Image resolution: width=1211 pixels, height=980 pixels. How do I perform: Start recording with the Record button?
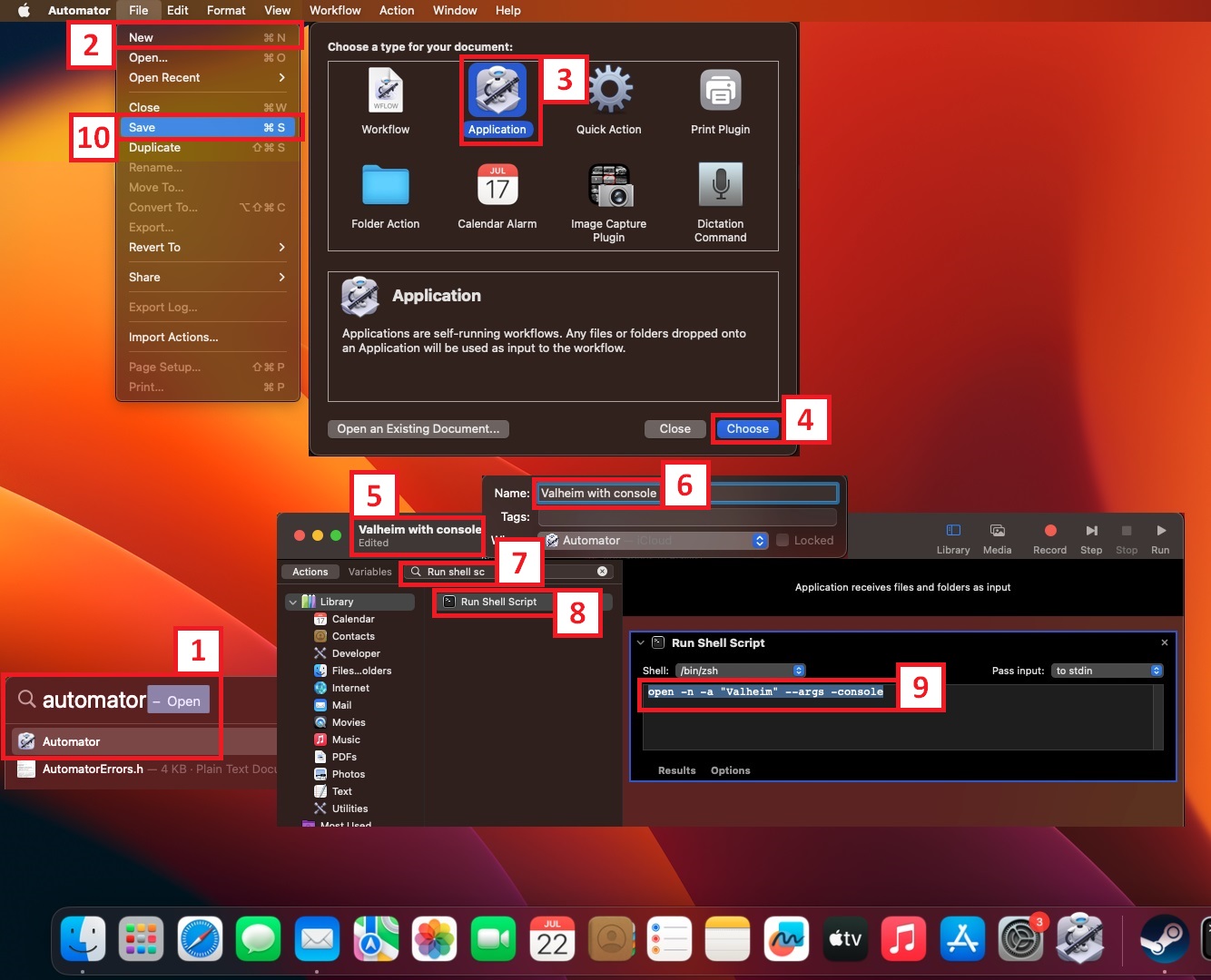pos(1050,531)
